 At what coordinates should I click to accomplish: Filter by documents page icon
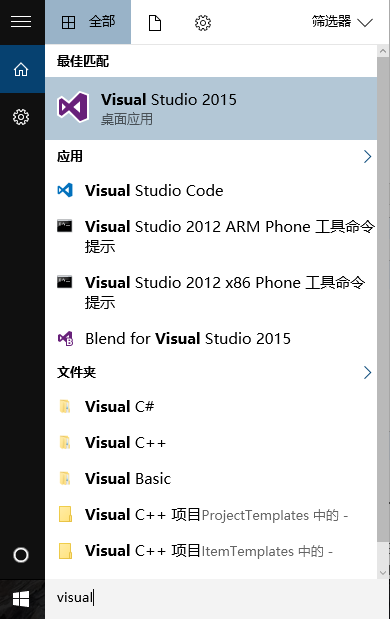pyautogui.click(x=155, y=23)
